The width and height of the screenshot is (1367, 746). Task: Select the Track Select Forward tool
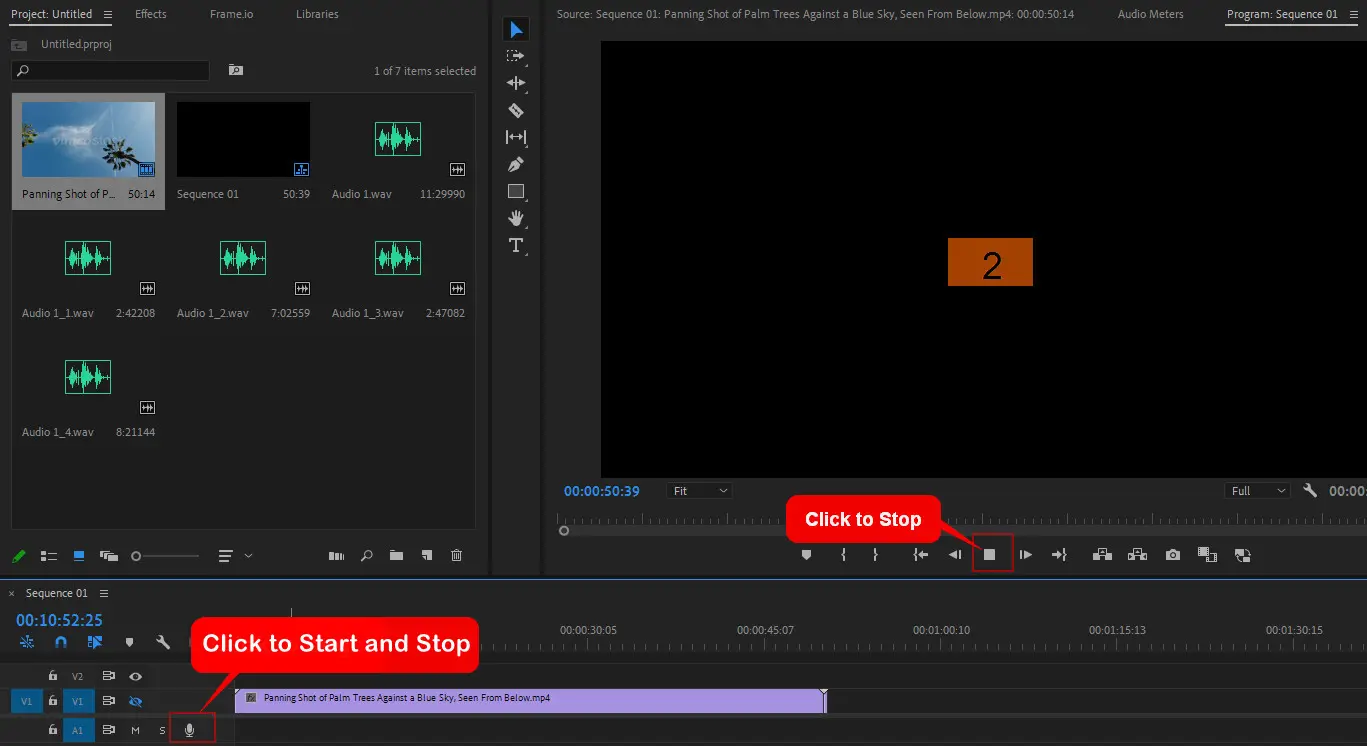pos(516,57)
